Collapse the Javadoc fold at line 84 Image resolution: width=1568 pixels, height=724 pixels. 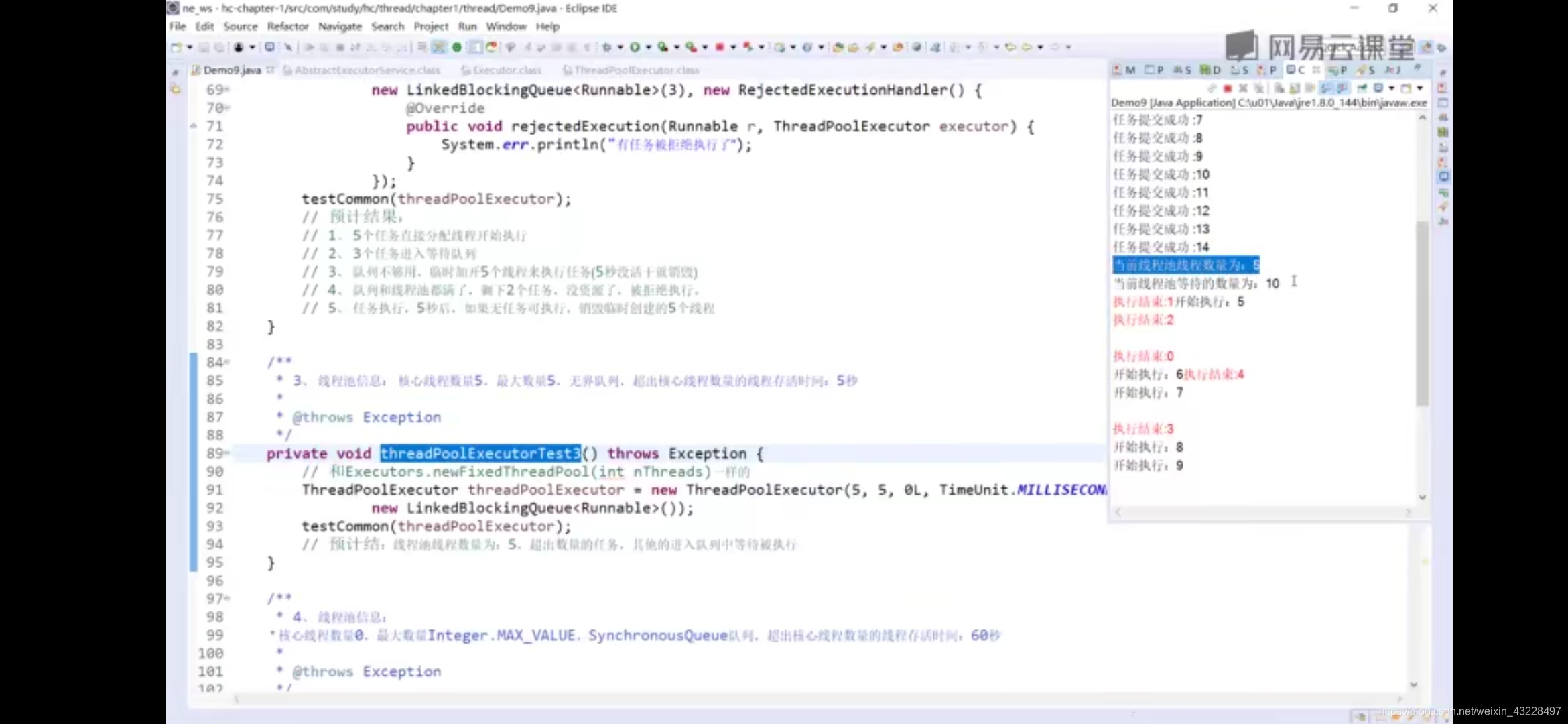pyautogui.click(x=228, y=363)
